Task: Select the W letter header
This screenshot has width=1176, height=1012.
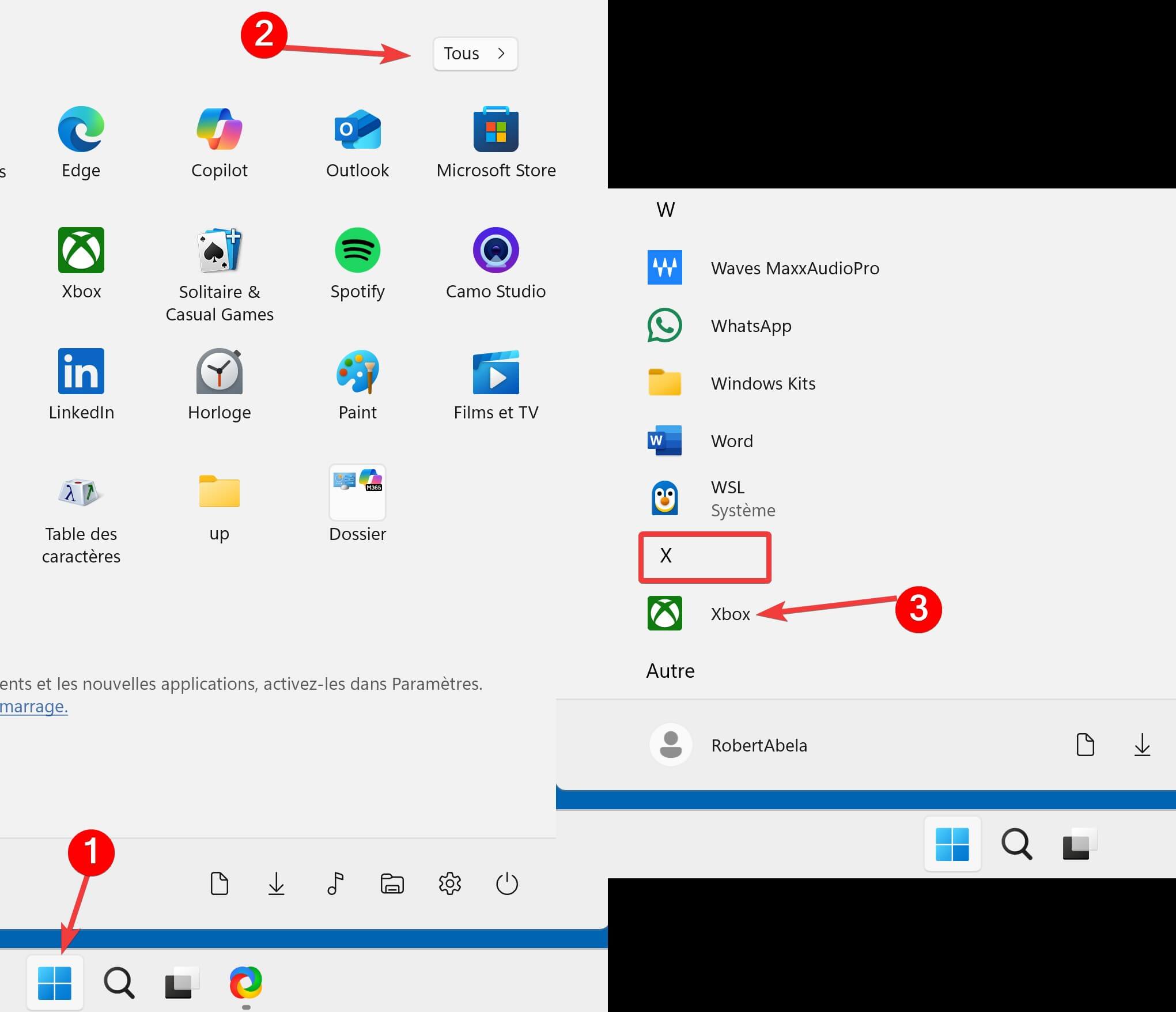Action: coord(665,210)
